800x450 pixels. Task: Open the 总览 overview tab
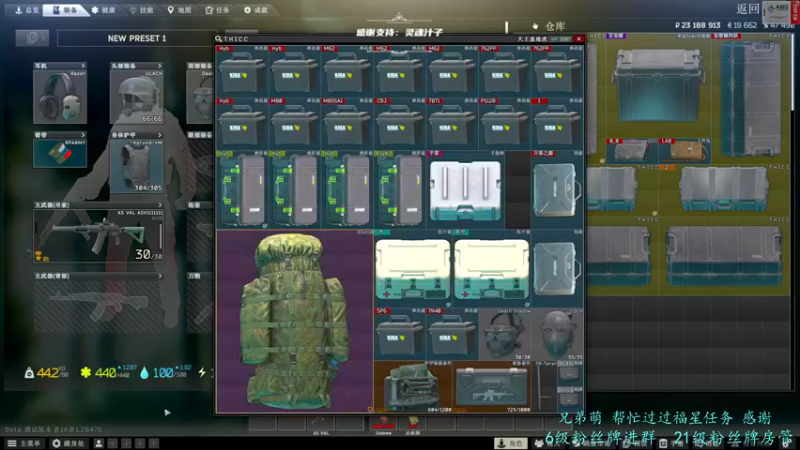coord(27,10)
